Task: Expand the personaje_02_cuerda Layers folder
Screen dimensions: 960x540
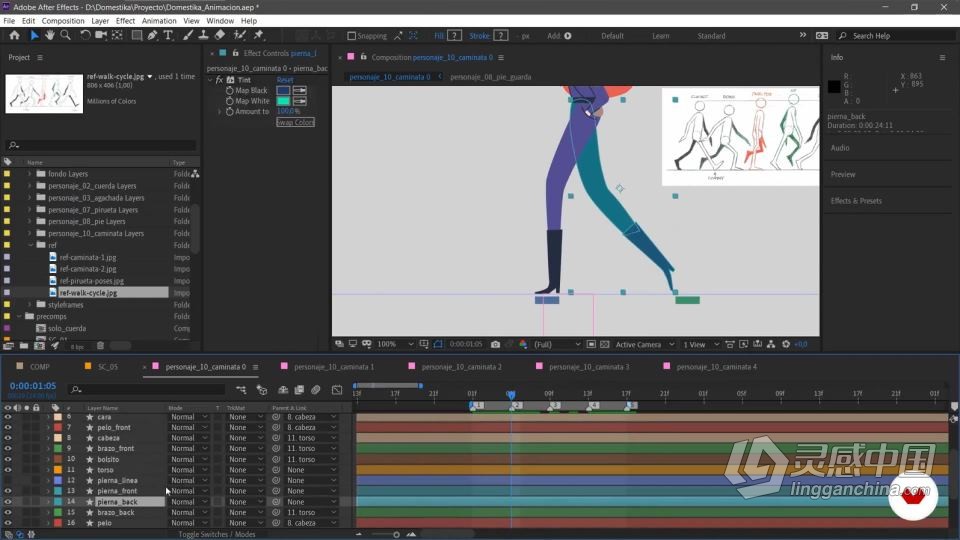Action: [x=29, y=186]
